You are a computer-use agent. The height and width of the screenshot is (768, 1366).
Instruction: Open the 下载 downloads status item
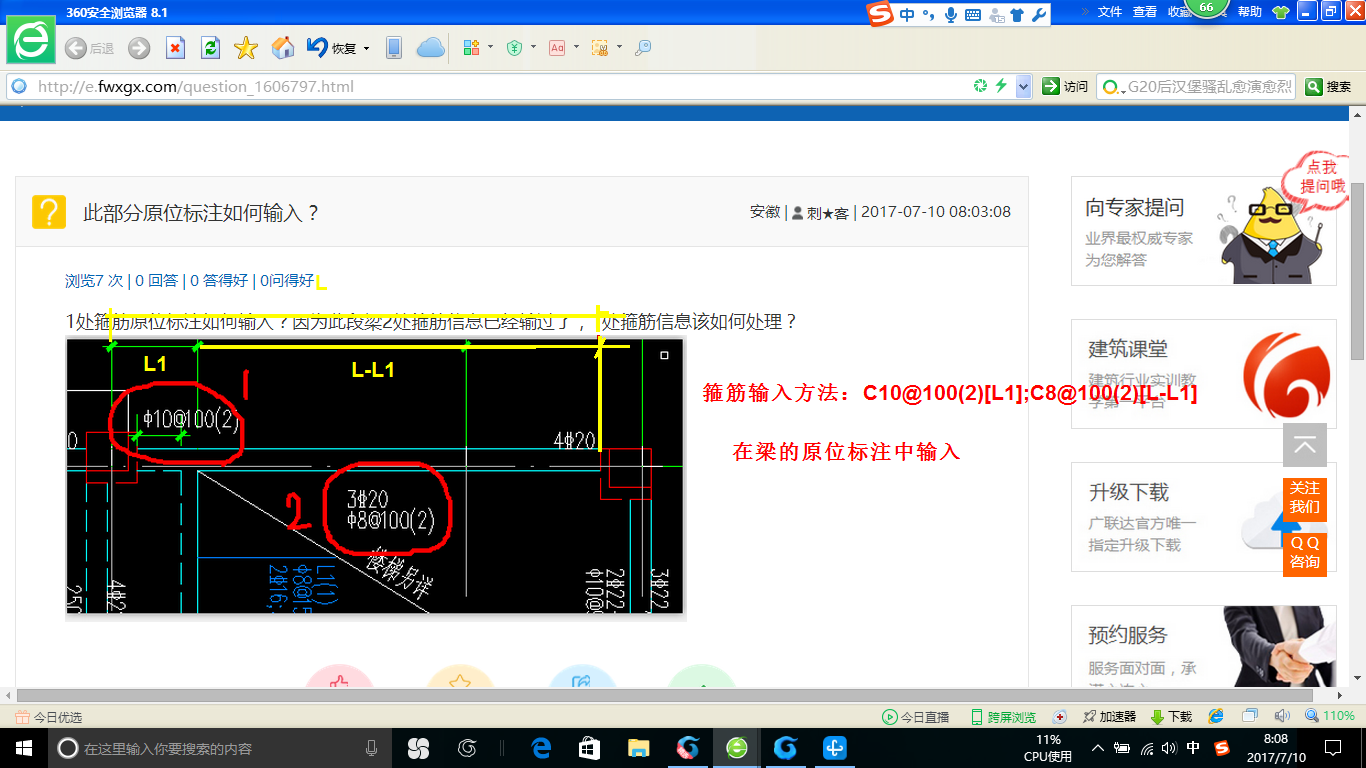(1171, 717)
